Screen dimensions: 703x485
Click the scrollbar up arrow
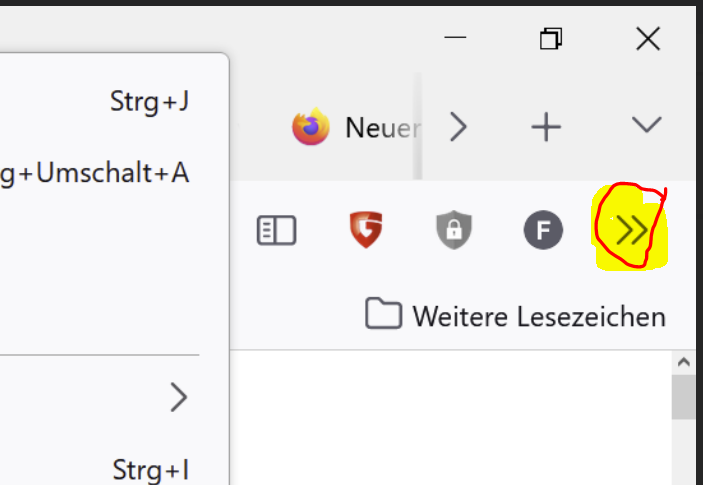click(x=685, y=362)
